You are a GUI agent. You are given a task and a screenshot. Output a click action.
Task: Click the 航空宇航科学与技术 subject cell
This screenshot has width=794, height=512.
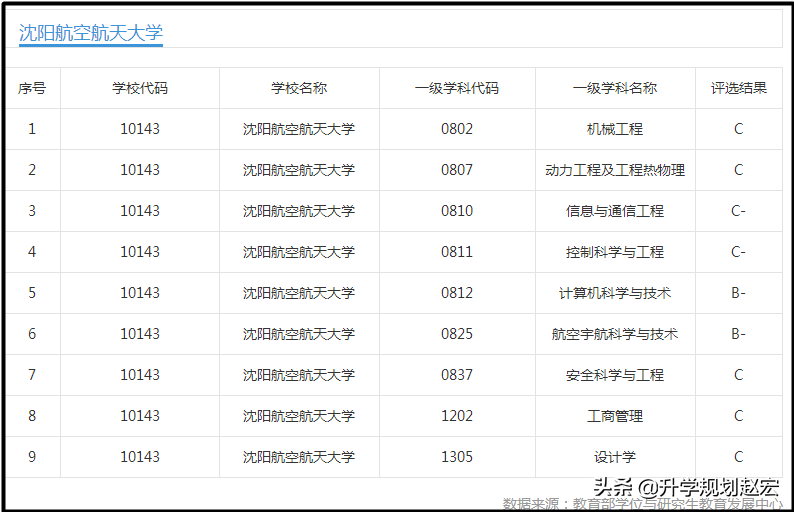coord(615,334)
